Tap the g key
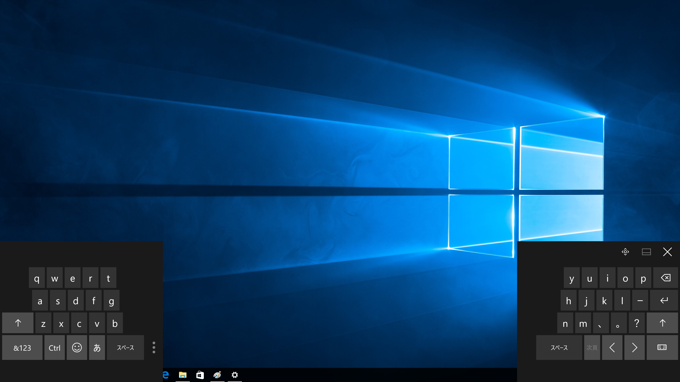This screenshot has height=382, width=680. click(x=111, y=300)
